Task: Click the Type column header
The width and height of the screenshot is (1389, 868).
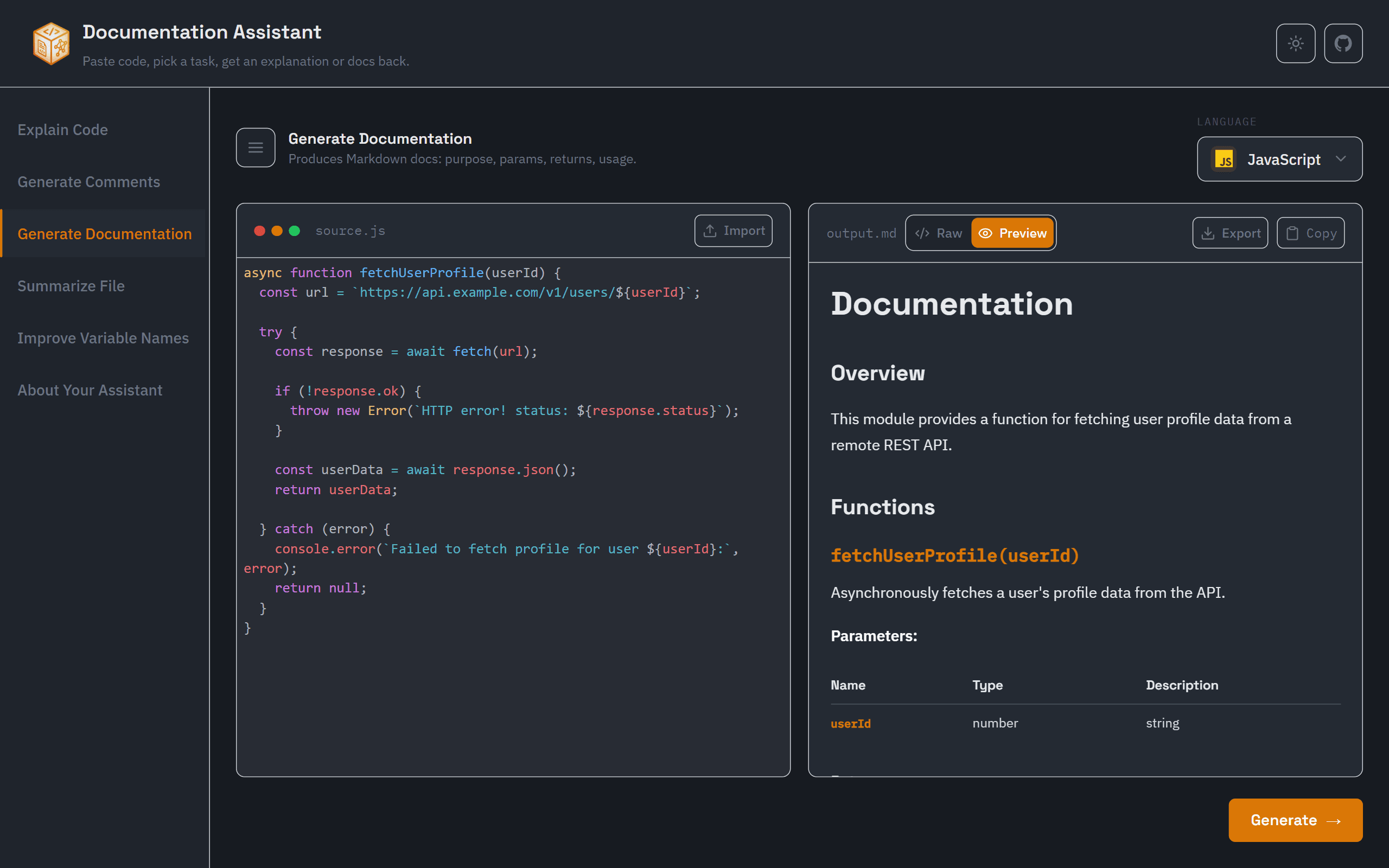Action: pyautogui.click(x=987, y=685)
